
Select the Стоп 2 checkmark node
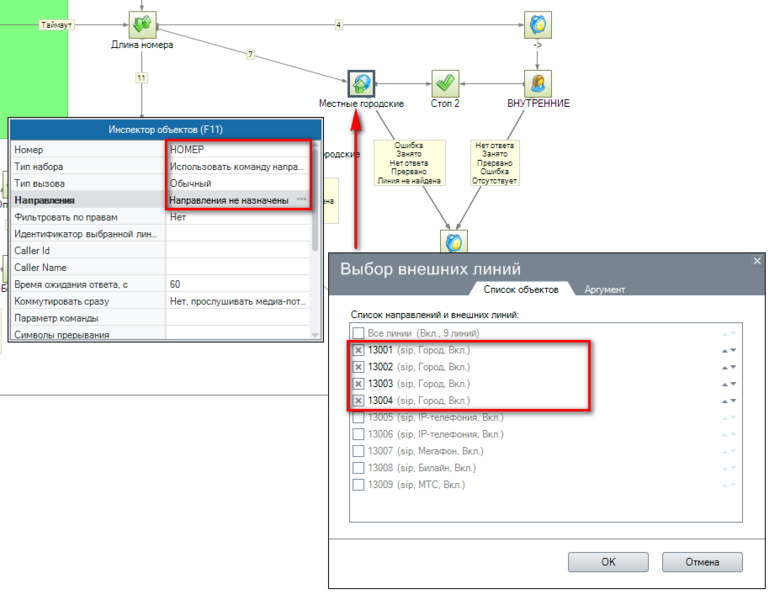[x=445, y=83]
